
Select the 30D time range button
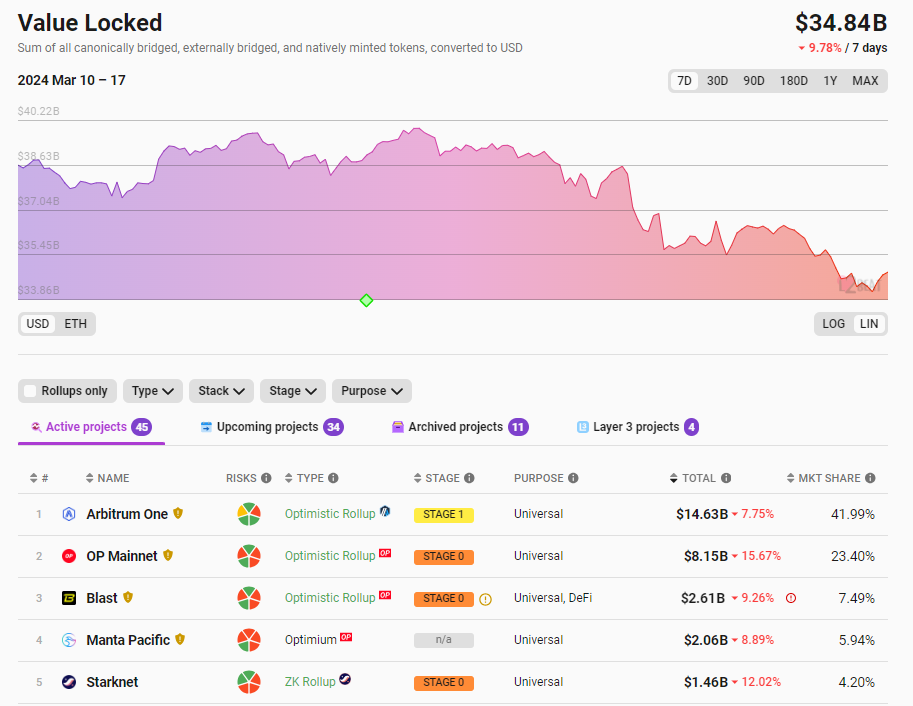(x=717, y=81)
